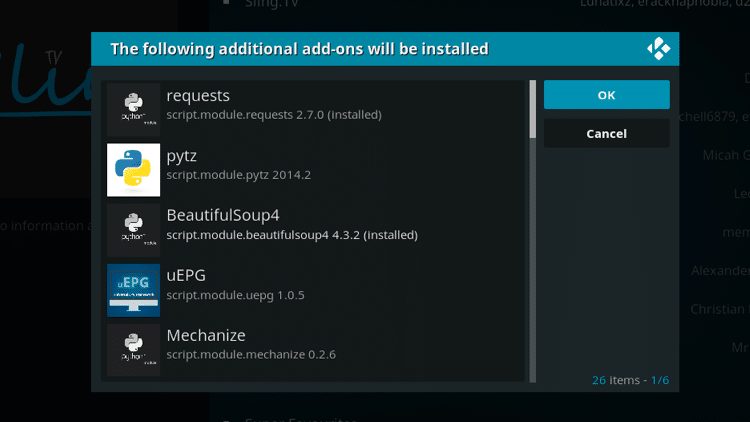The image size is (750, 422).
Task: Click the 26 items page counter
Action: tap(630, 380)
